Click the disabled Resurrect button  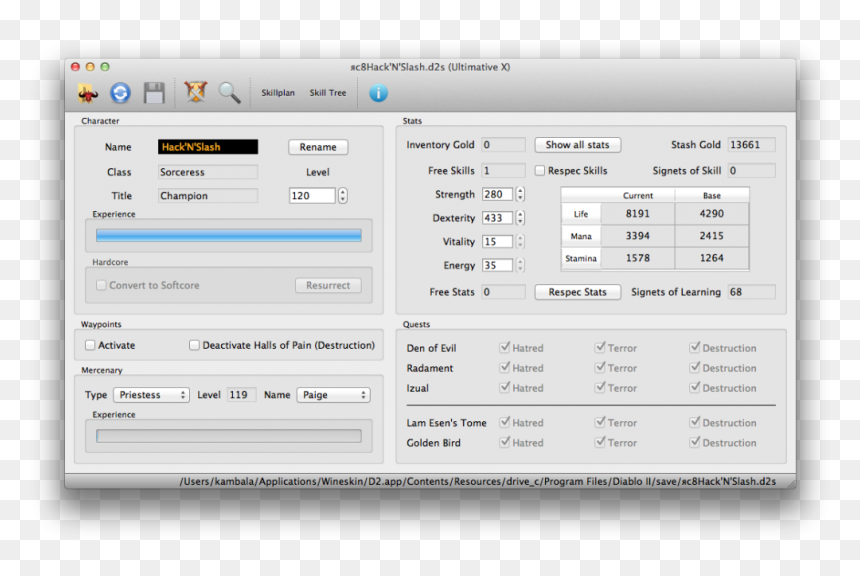[328, 285]
